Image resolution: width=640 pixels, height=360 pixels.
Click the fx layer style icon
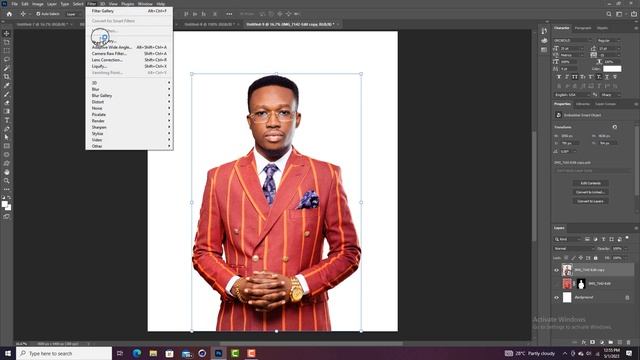tap(584, 342)
